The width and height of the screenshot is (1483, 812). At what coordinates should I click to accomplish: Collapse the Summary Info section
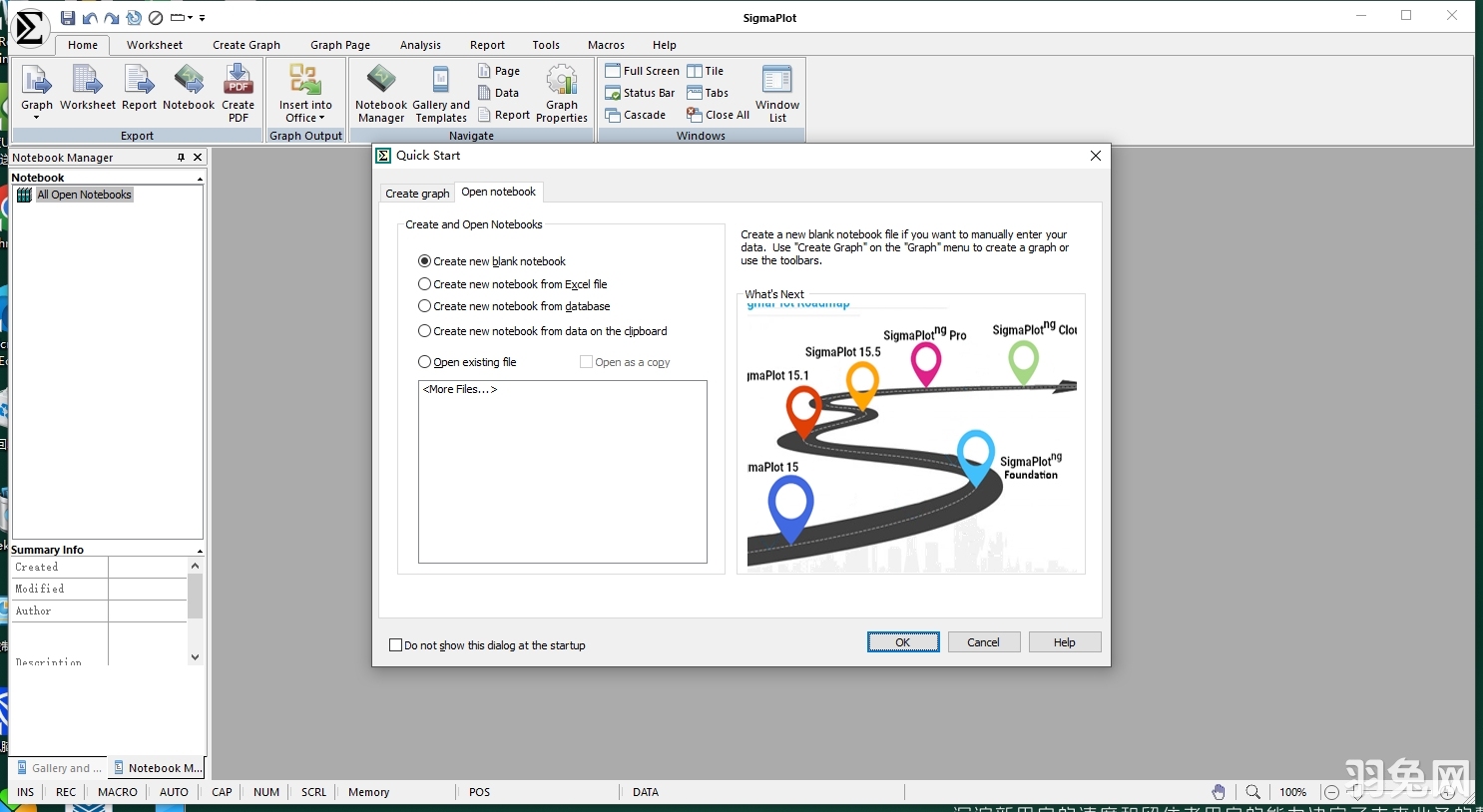(x=200, y=551)
